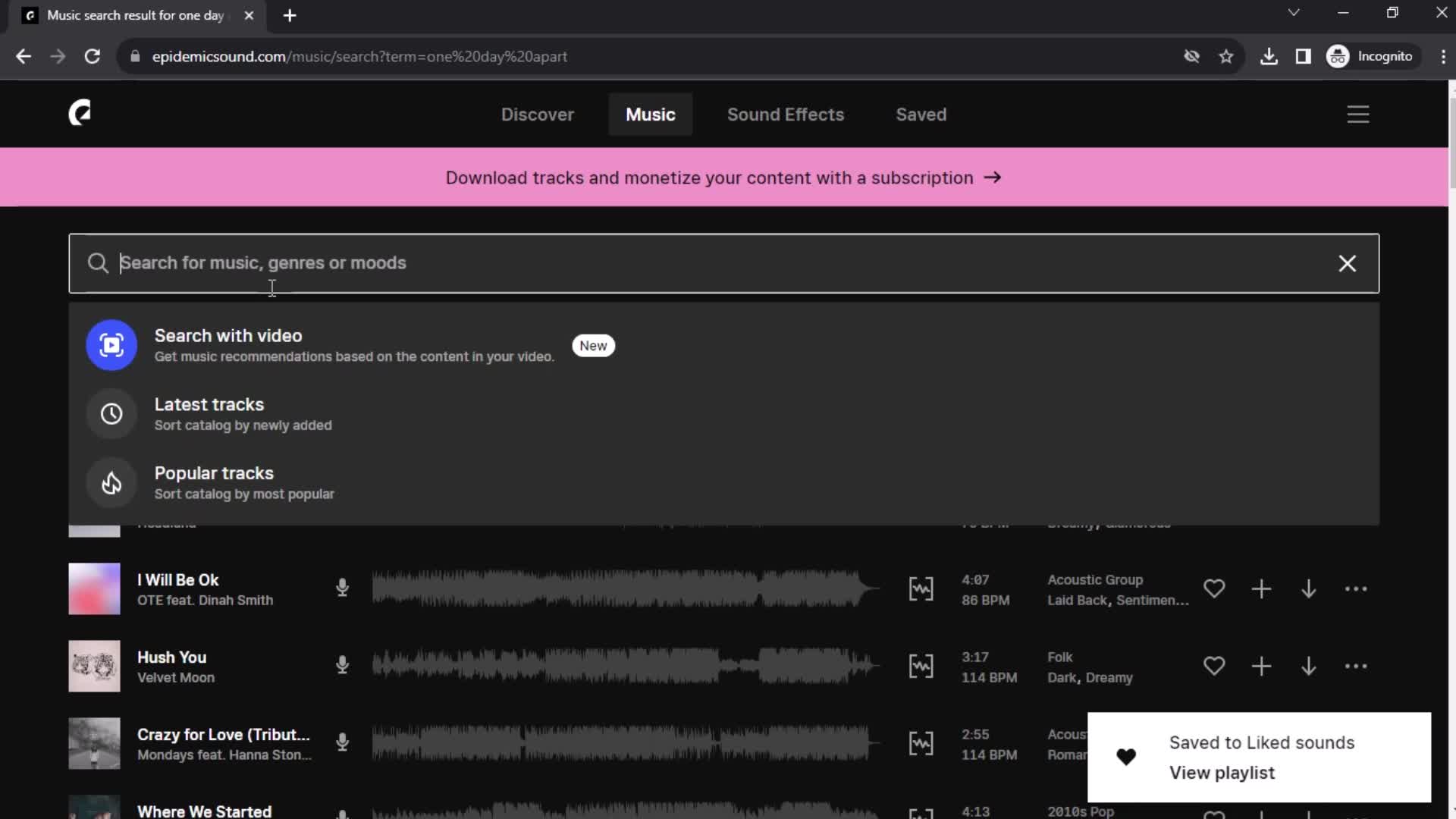Click 'View playlist' link in notification

[x=1222, y=772]
